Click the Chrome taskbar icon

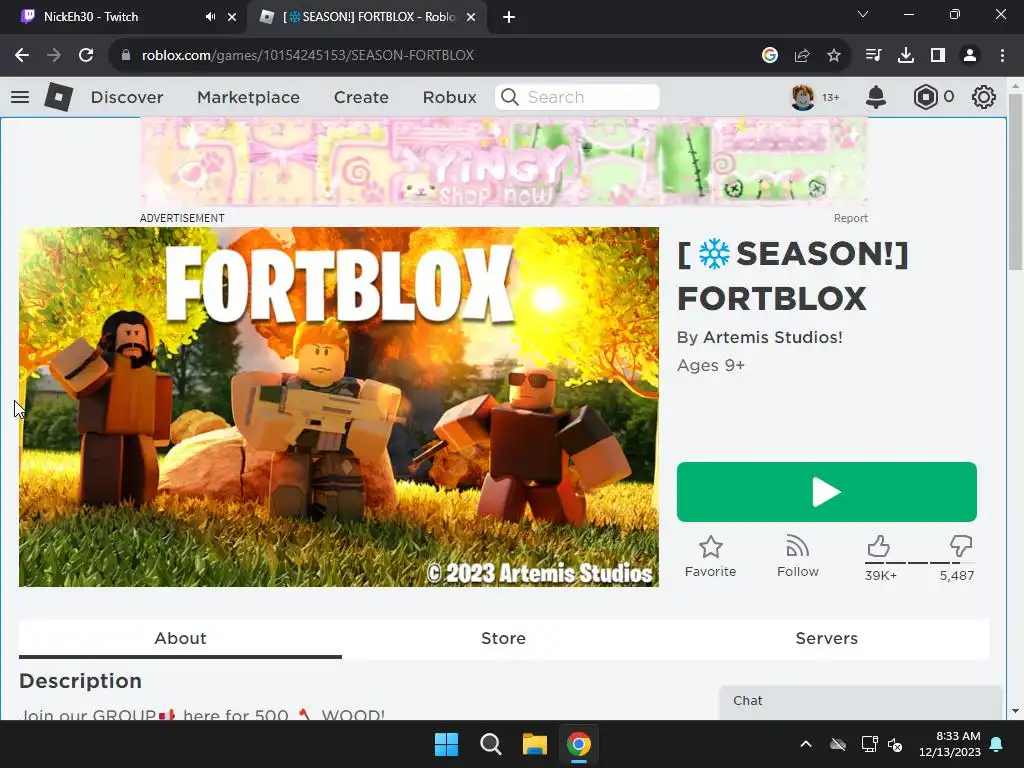(579, 744)
